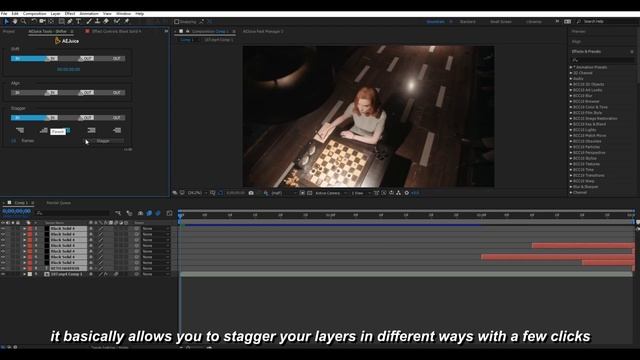Expand layer 9 107.mp4 Comp 1 properties
This screenshot has height=360, width=640.
(24, 274)
